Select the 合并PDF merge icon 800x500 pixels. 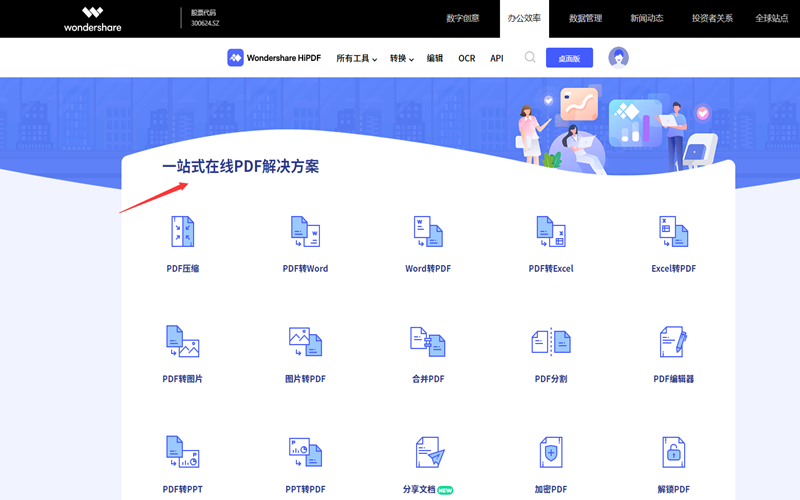click(428, 342)
